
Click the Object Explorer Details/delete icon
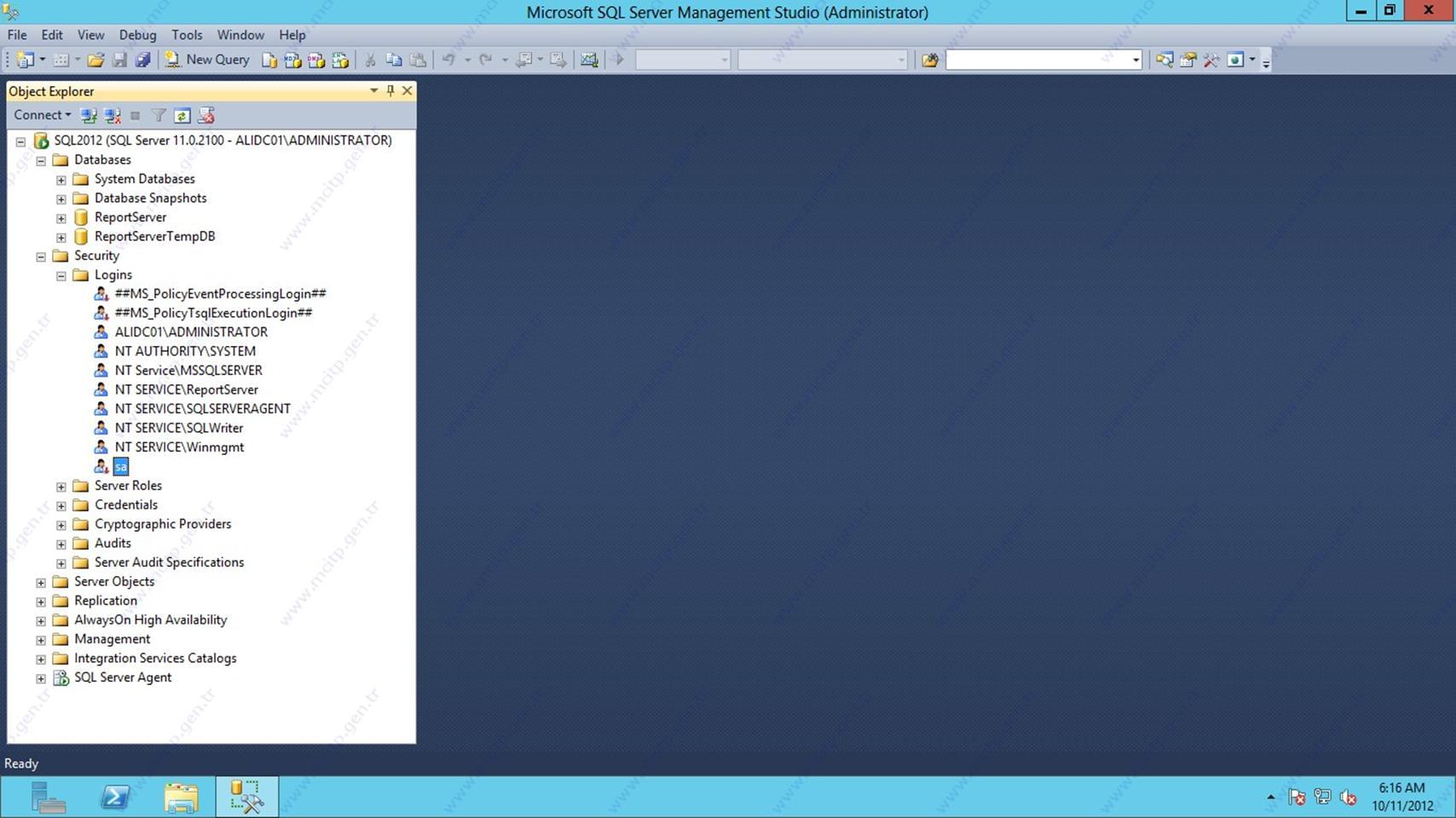pos(205,115)
